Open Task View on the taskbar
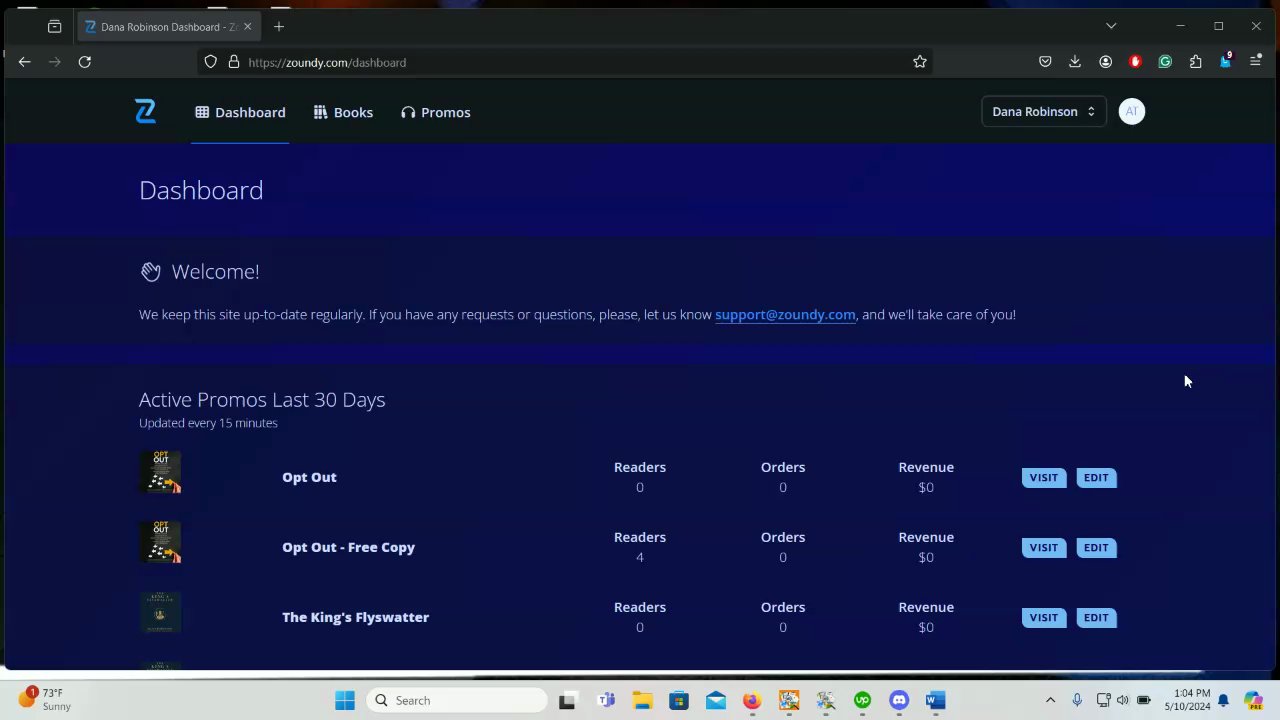The image size is (1280, 720). 567,700
